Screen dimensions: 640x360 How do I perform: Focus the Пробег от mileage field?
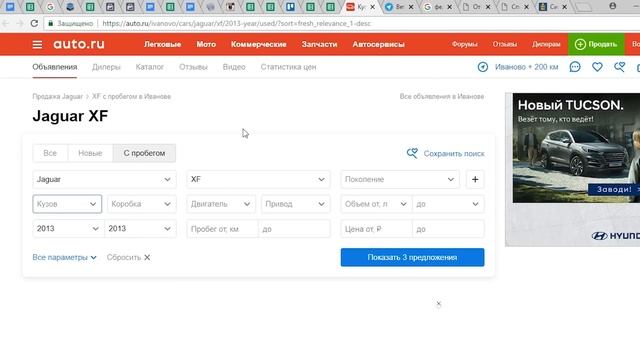pos(222,229)
